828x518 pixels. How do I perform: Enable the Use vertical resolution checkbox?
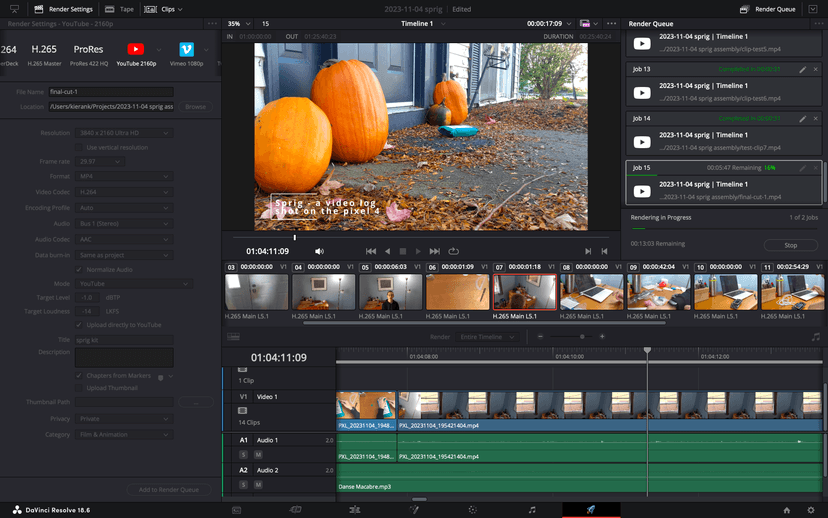coord(79,147)
